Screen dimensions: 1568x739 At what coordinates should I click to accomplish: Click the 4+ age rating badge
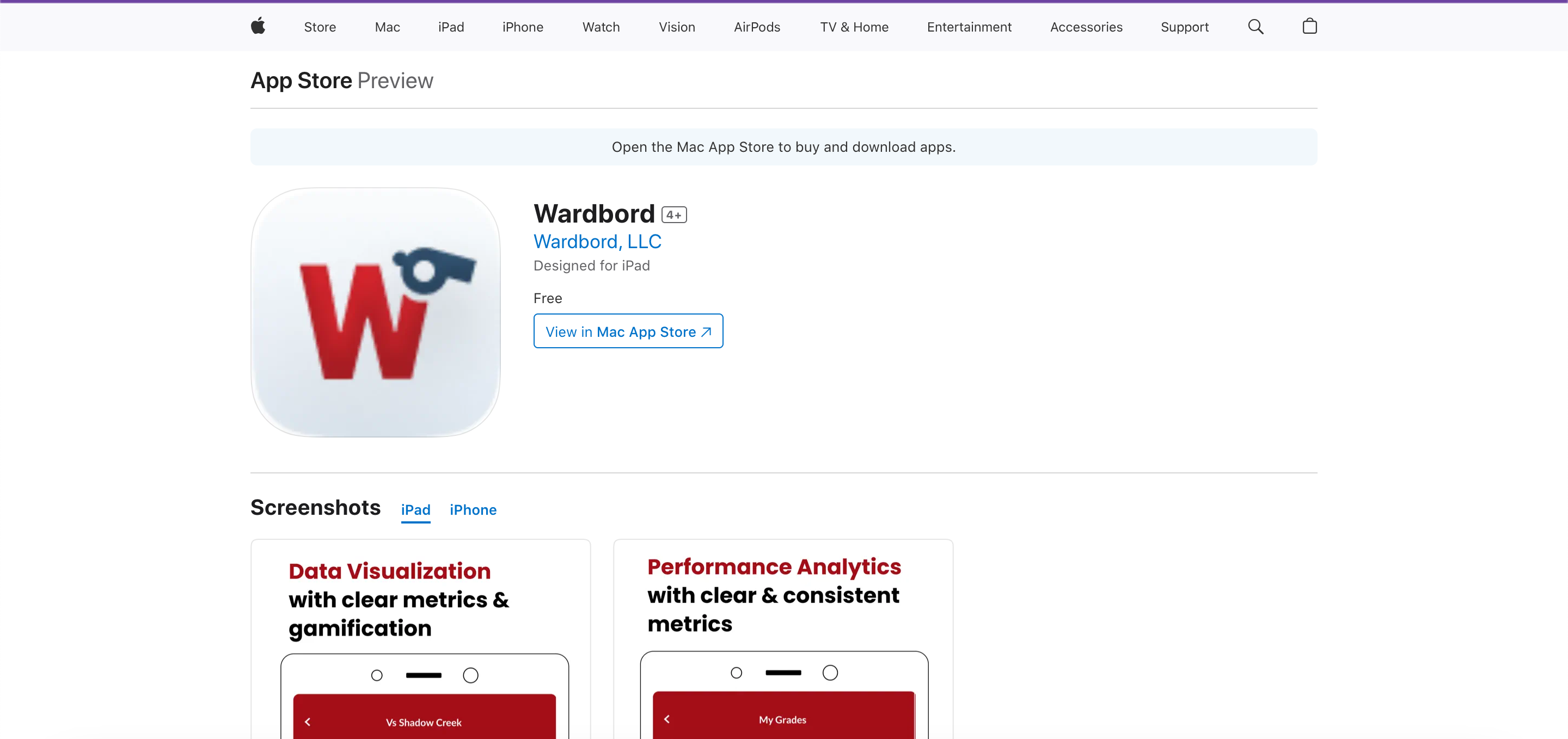(x=674, y=215)
